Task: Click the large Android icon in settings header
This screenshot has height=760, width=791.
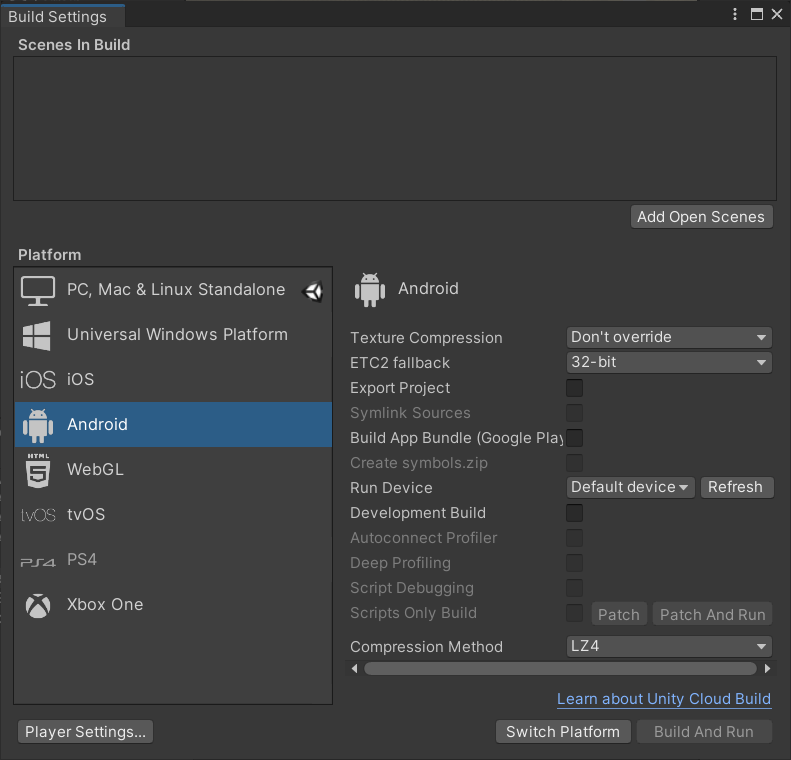Action: point(370,289)
